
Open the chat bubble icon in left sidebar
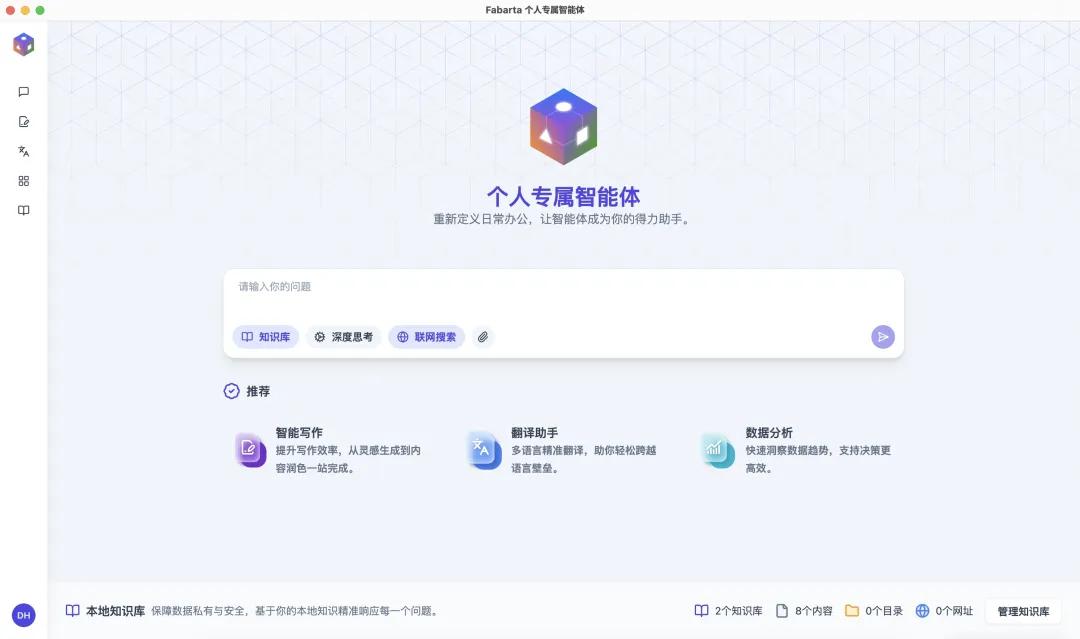point(23,91)
